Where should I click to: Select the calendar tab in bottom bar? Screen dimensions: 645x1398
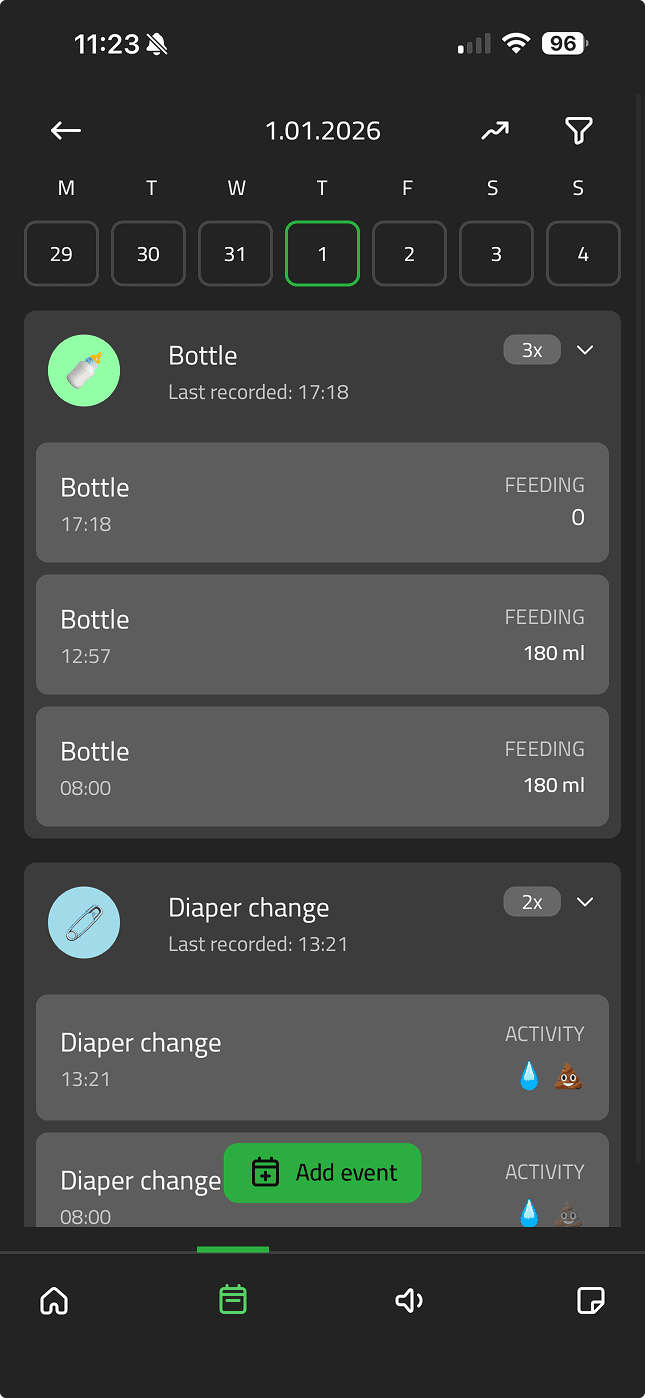233,1300
